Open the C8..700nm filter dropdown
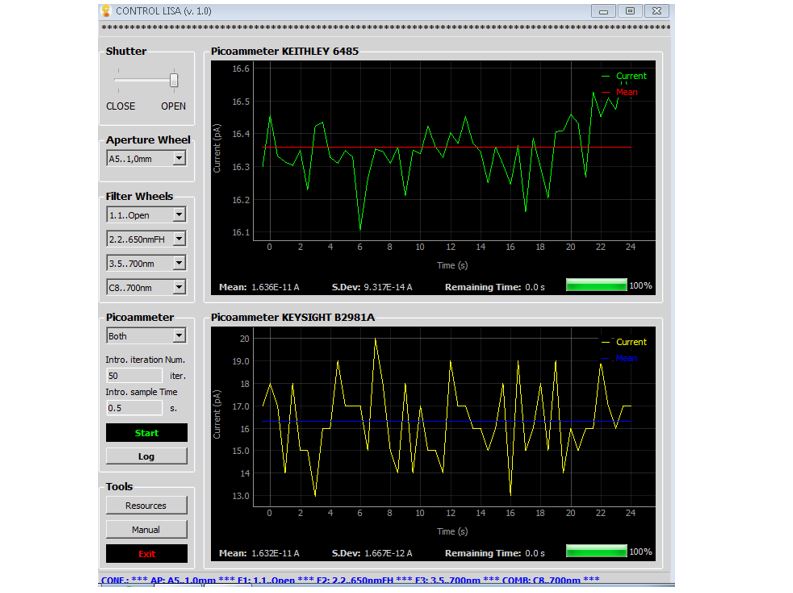The height and width of the screenshot is (593, 793). click(x=146, y=287)
